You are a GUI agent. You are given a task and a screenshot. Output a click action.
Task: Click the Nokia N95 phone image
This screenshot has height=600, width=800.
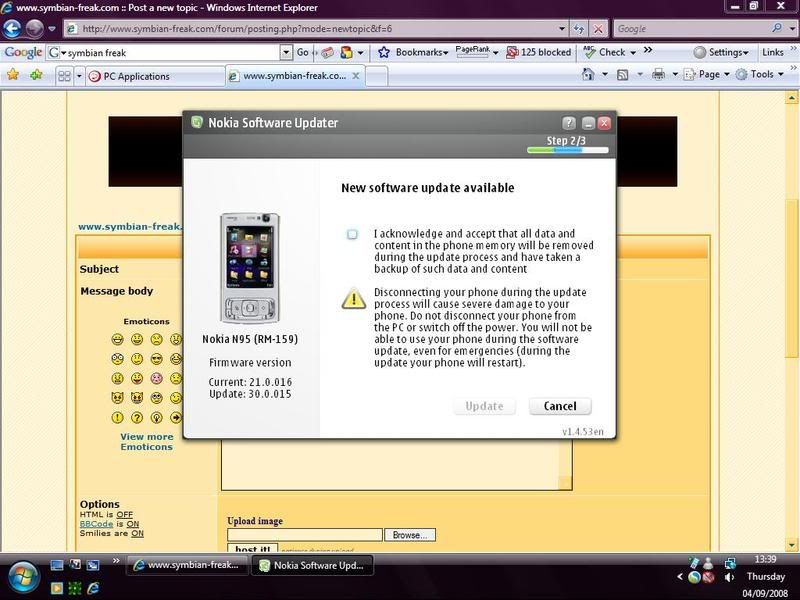point(250,268)
